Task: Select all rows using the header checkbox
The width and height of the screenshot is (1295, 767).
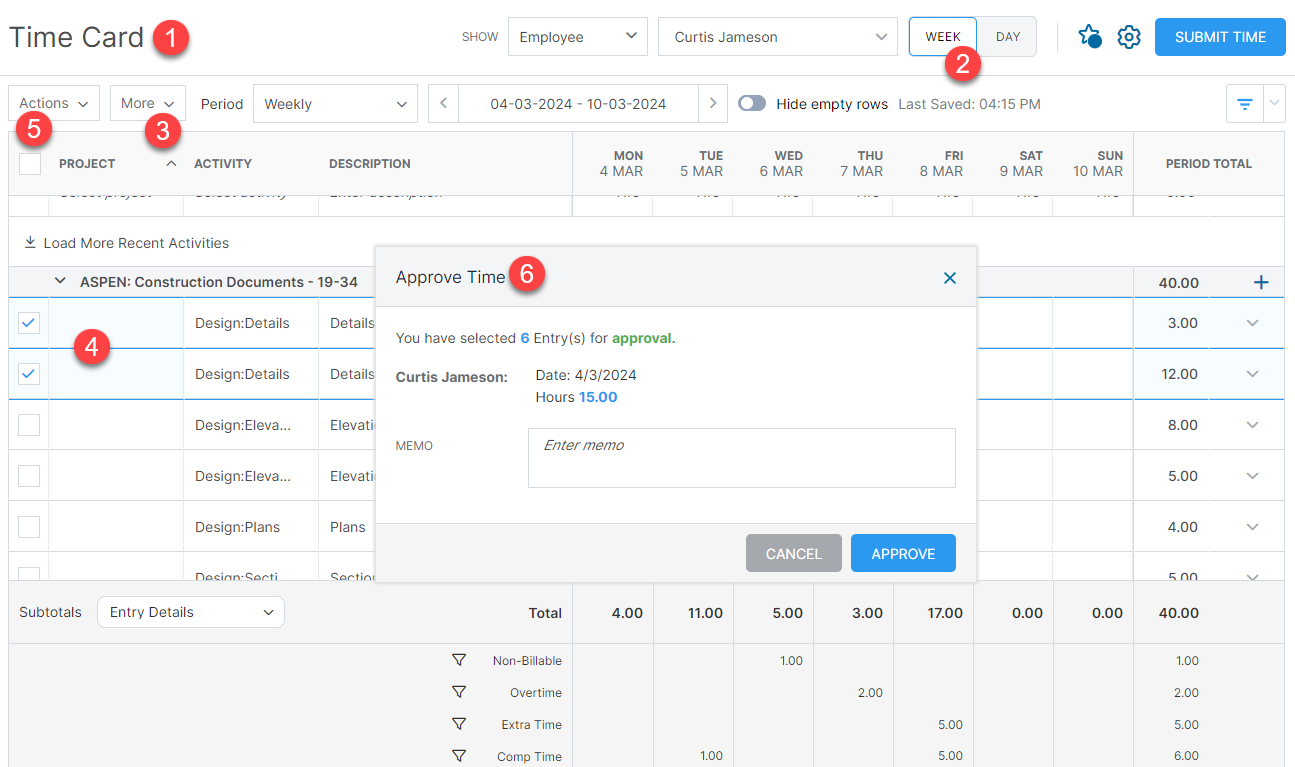Action: [x=29, y=163]
